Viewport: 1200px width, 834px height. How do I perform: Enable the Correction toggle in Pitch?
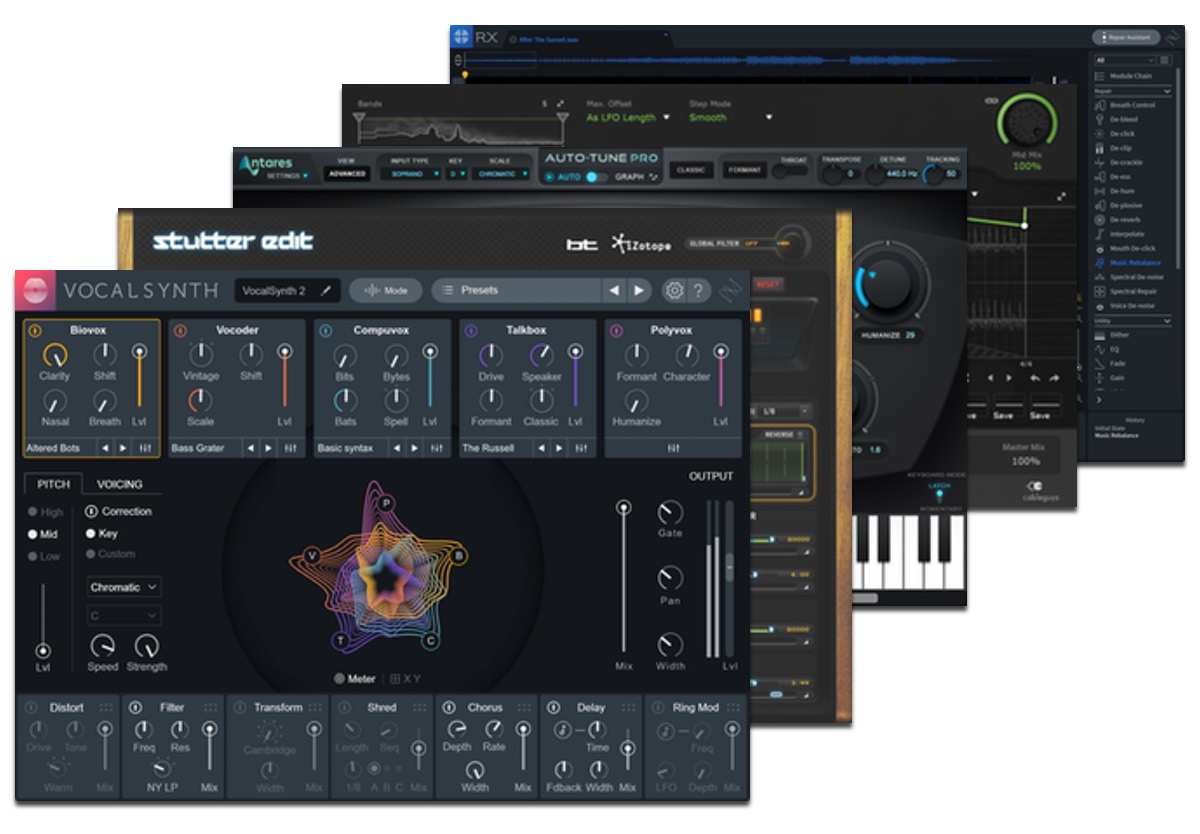click(x=91, y=512)
